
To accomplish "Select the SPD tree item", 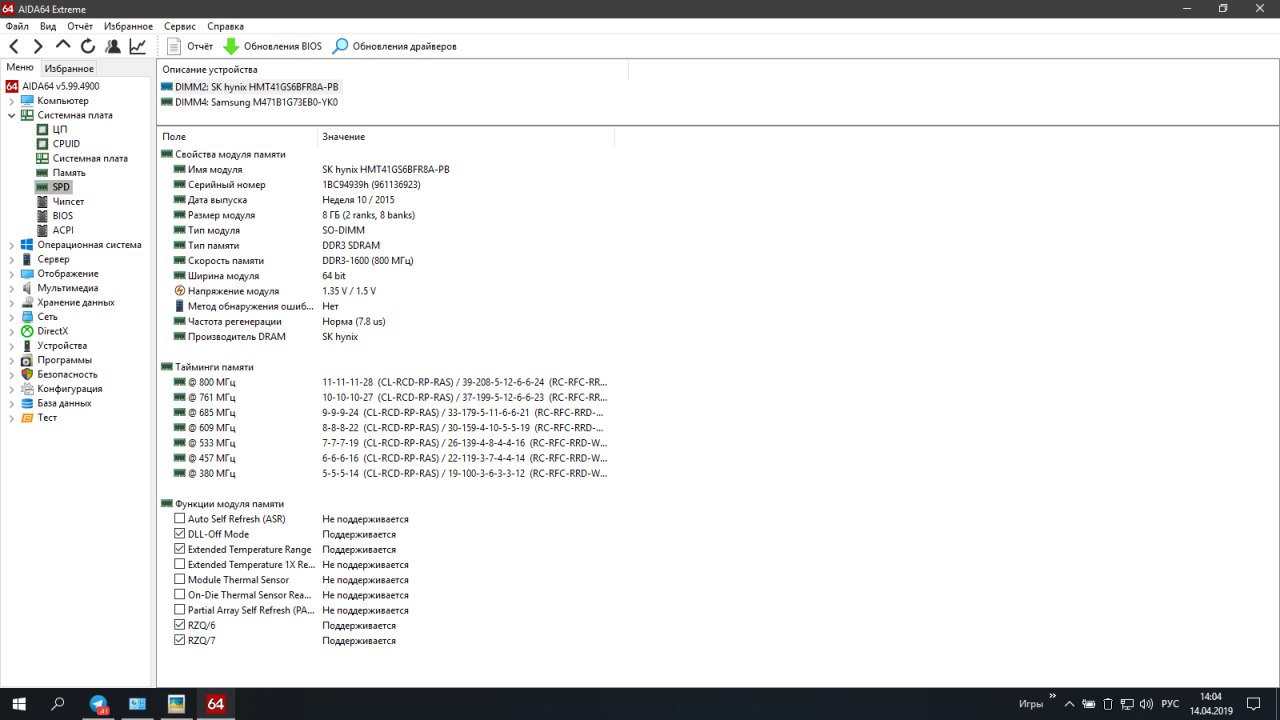I will click(62, 187).
